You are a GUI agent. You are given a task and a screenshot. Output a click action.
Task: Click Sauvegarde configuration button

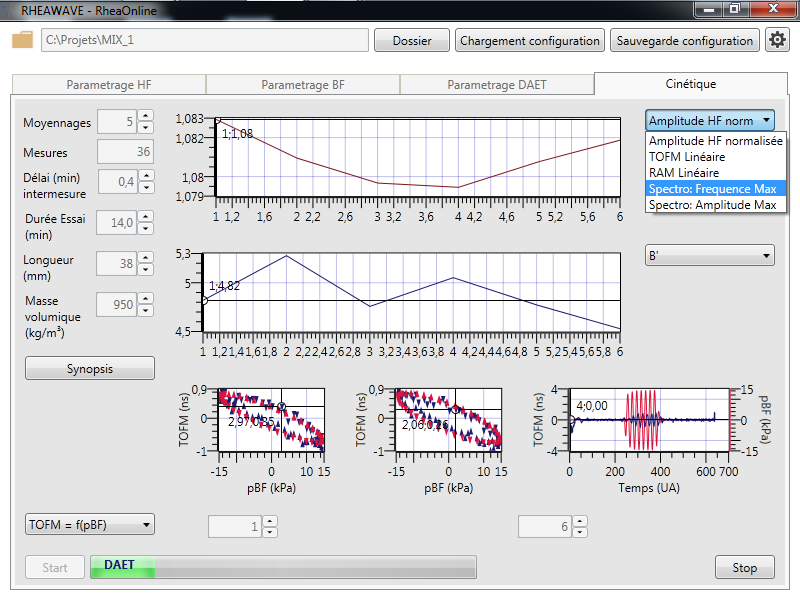click(685, 40)
